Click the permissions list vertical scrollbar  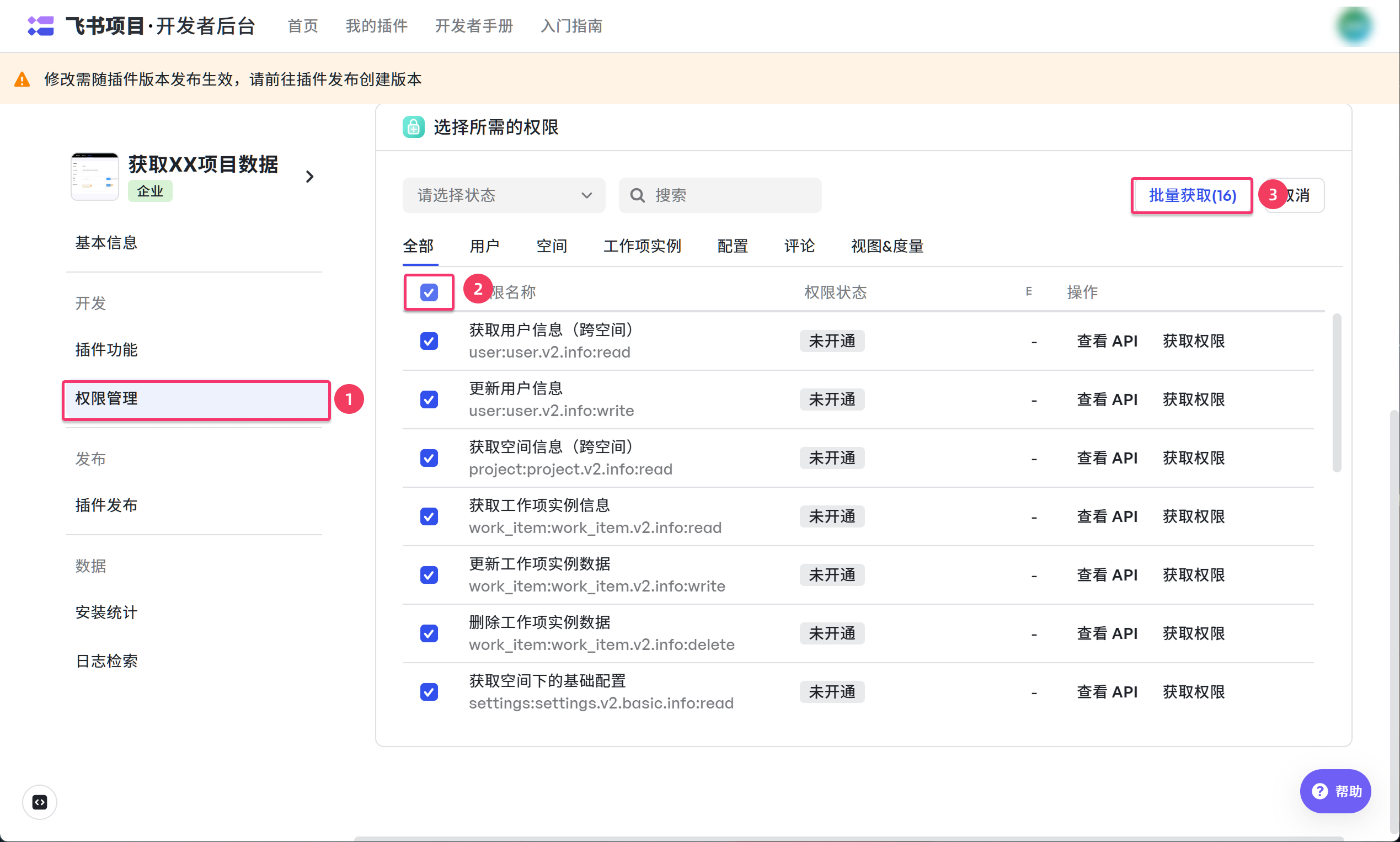[1337, 393]
